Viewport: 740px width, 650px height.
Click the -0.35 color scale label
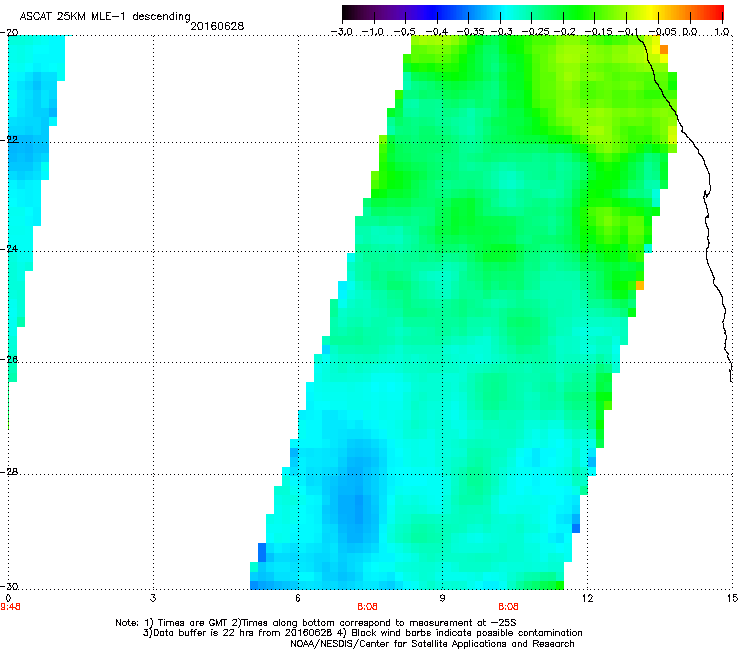470,32
